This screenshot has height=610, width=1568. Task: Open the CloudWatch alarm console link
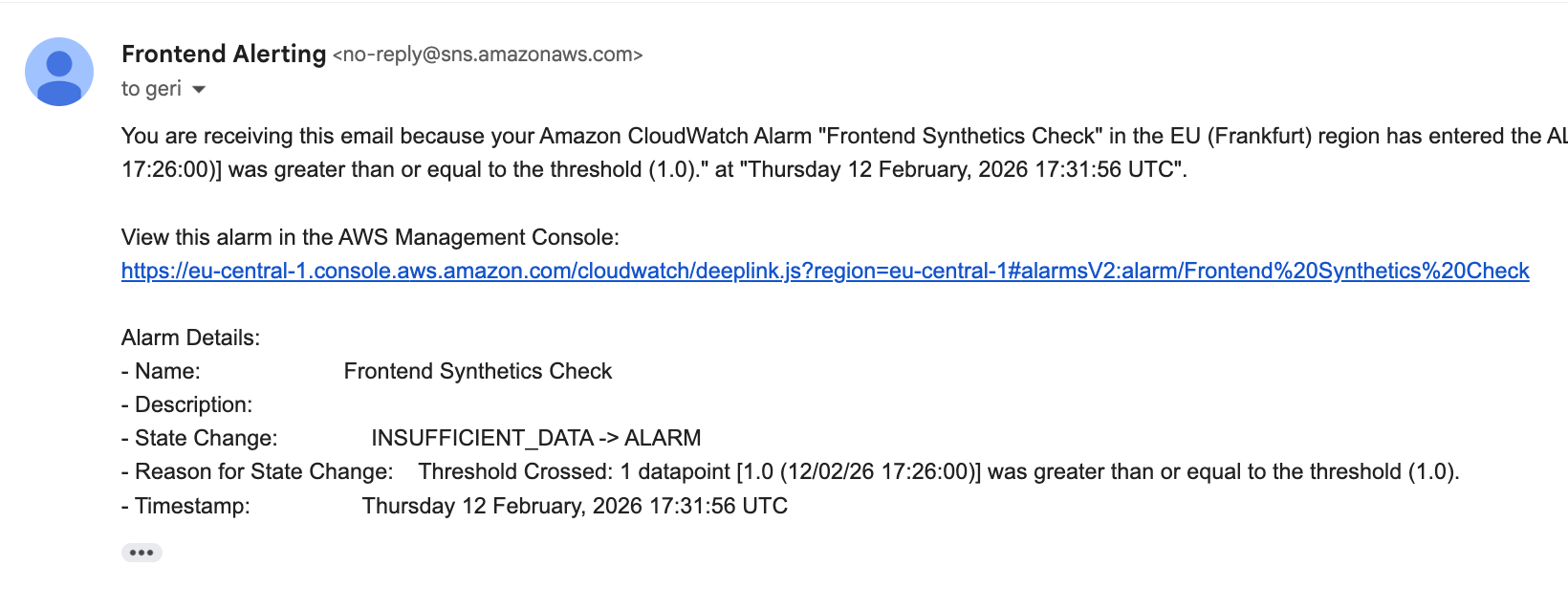tap(824, 272)
